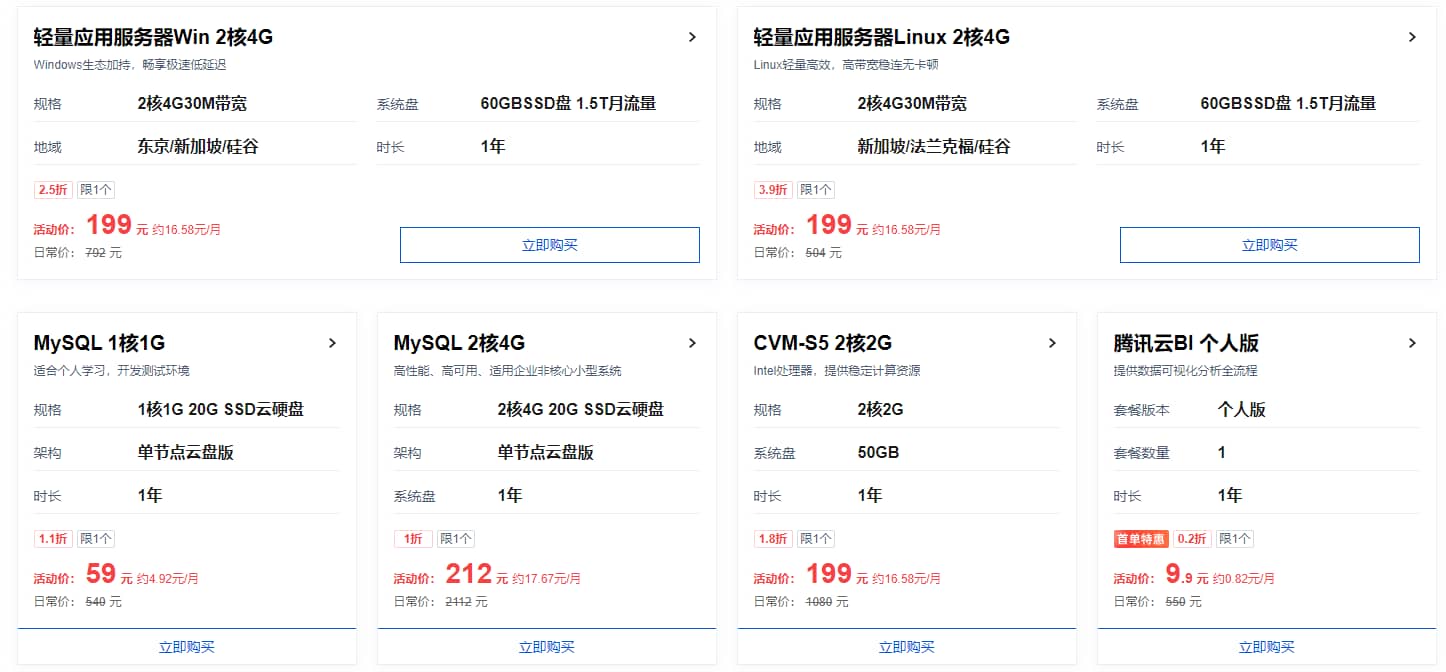Open the 轻量应用服务器Linux 2核4G title
Viewport: 1446px width, 672px height.
coord(881,37)
